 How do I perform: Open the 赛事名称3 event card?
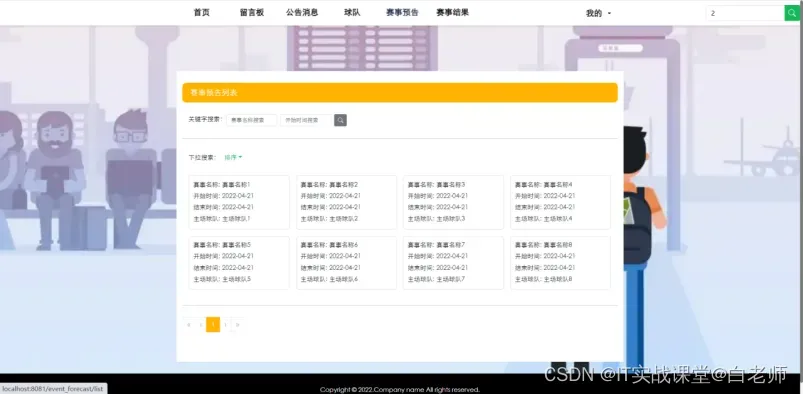coord(453,202)
